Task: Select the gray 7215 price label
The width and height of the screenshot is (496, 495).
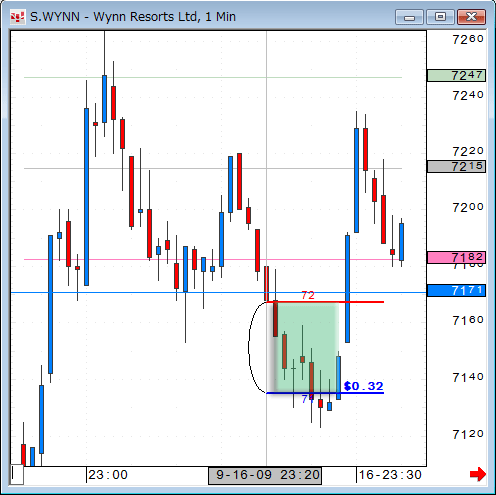Action: 456,166
